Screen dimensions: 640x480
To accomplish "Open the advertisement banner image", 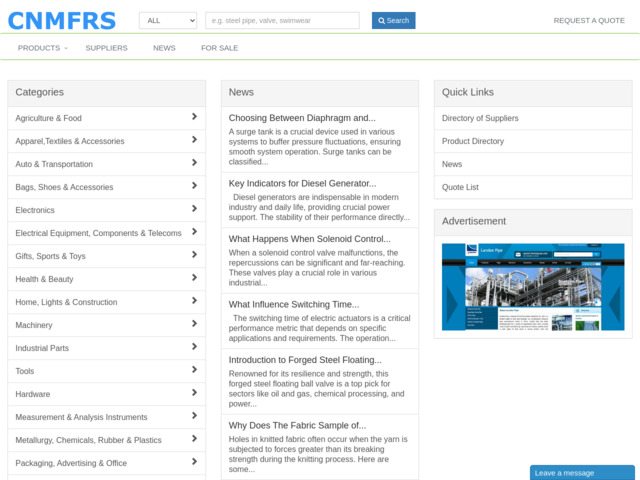I will click(533, 287).
